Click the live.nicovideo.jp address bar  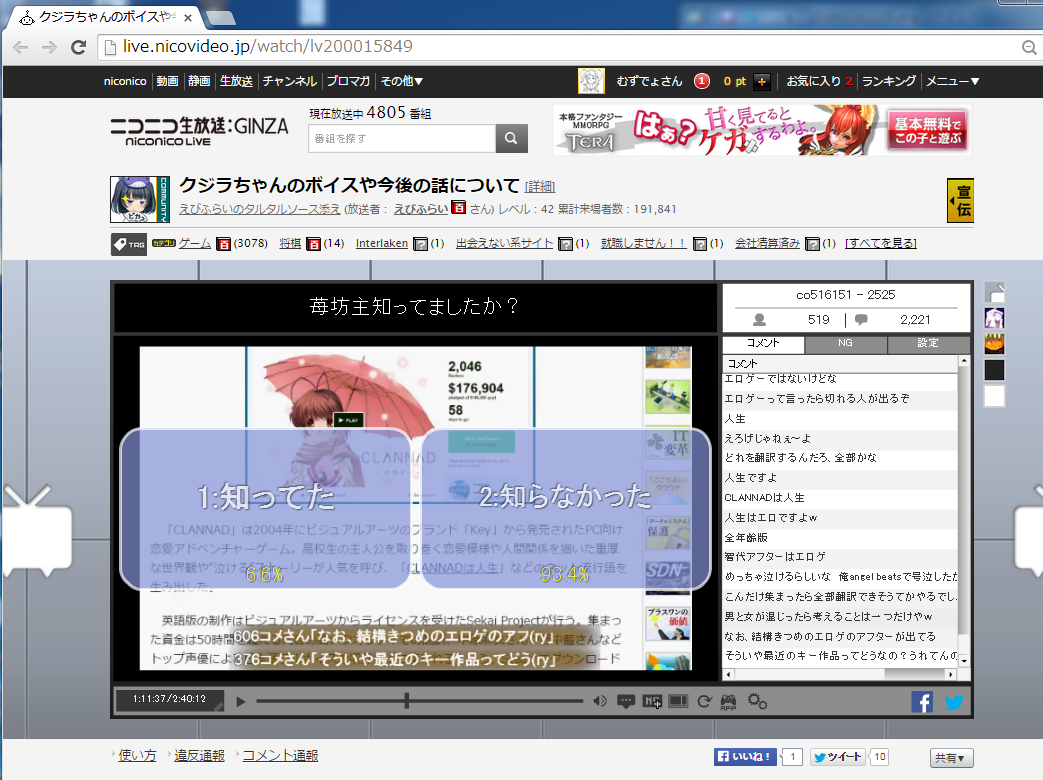(x=559, y=47)
